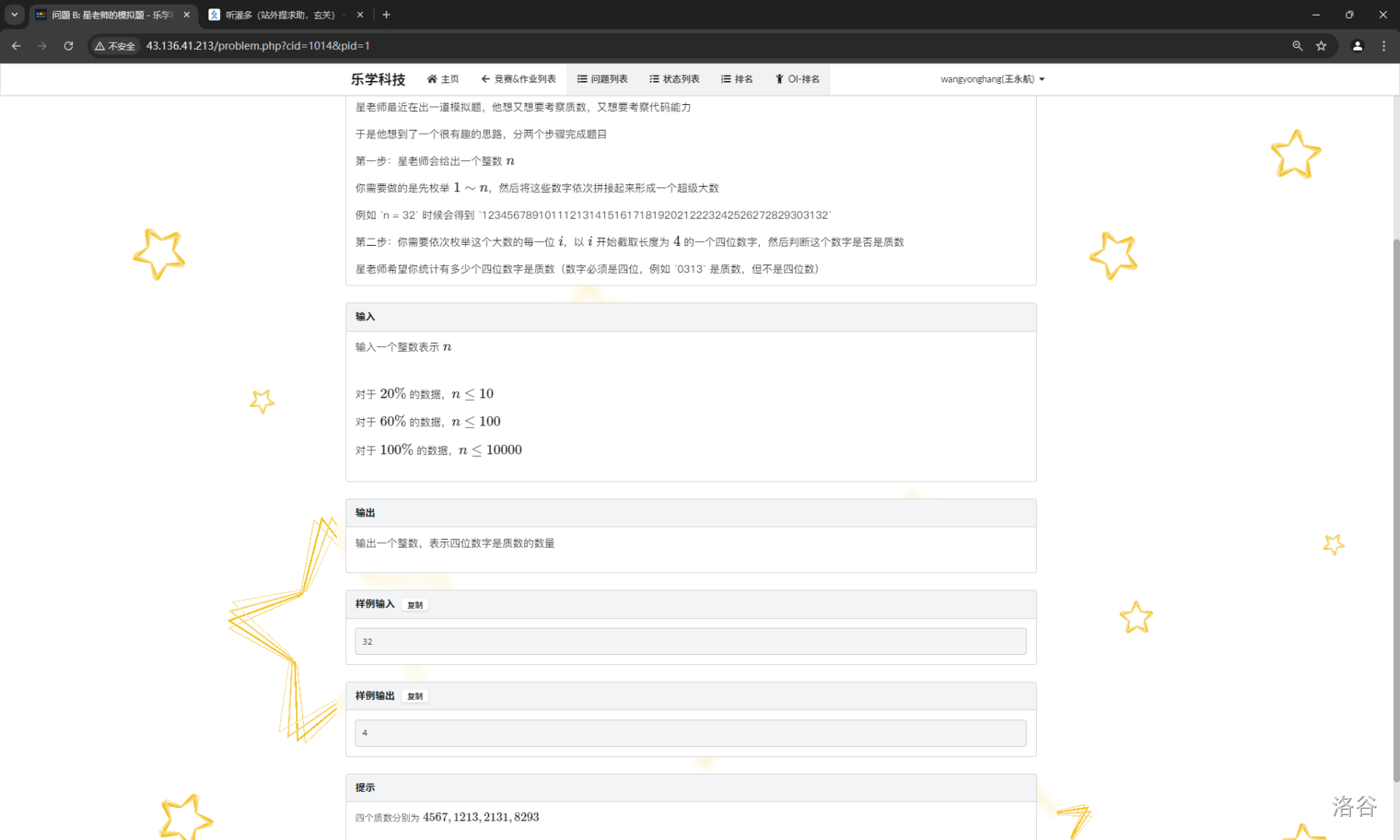Open the OI-排名 ranking page

(x=797, y=79)
